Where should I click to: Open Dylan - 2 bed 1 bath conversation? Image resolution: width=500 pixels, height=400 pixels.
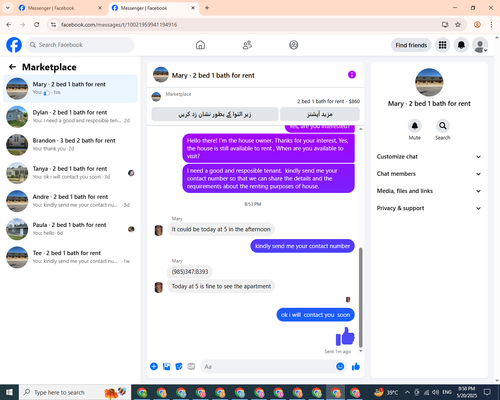70,117
